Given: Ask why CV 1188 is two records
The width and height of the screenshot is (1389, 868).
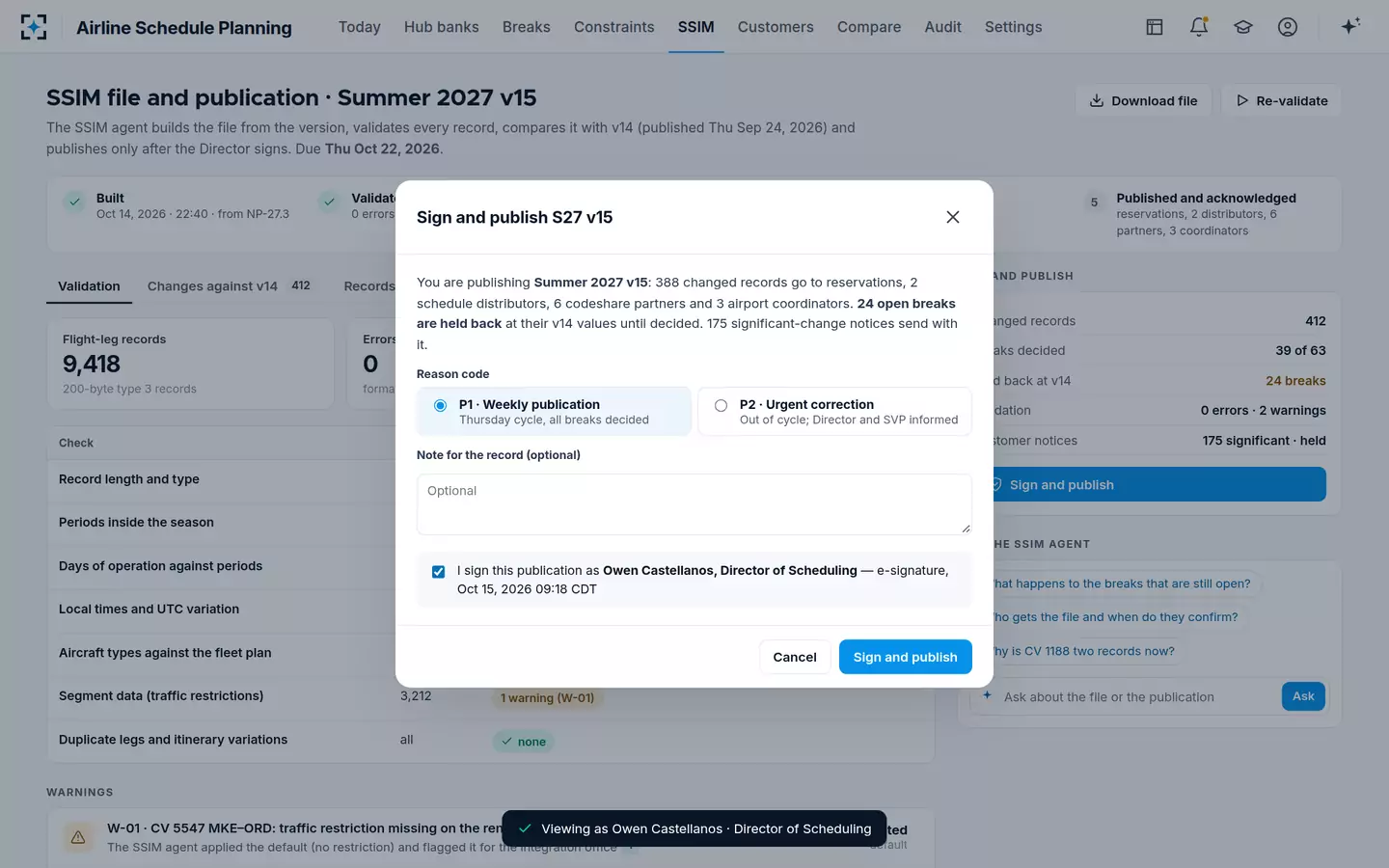Looking at the screenshot, I should (1082, 651).
